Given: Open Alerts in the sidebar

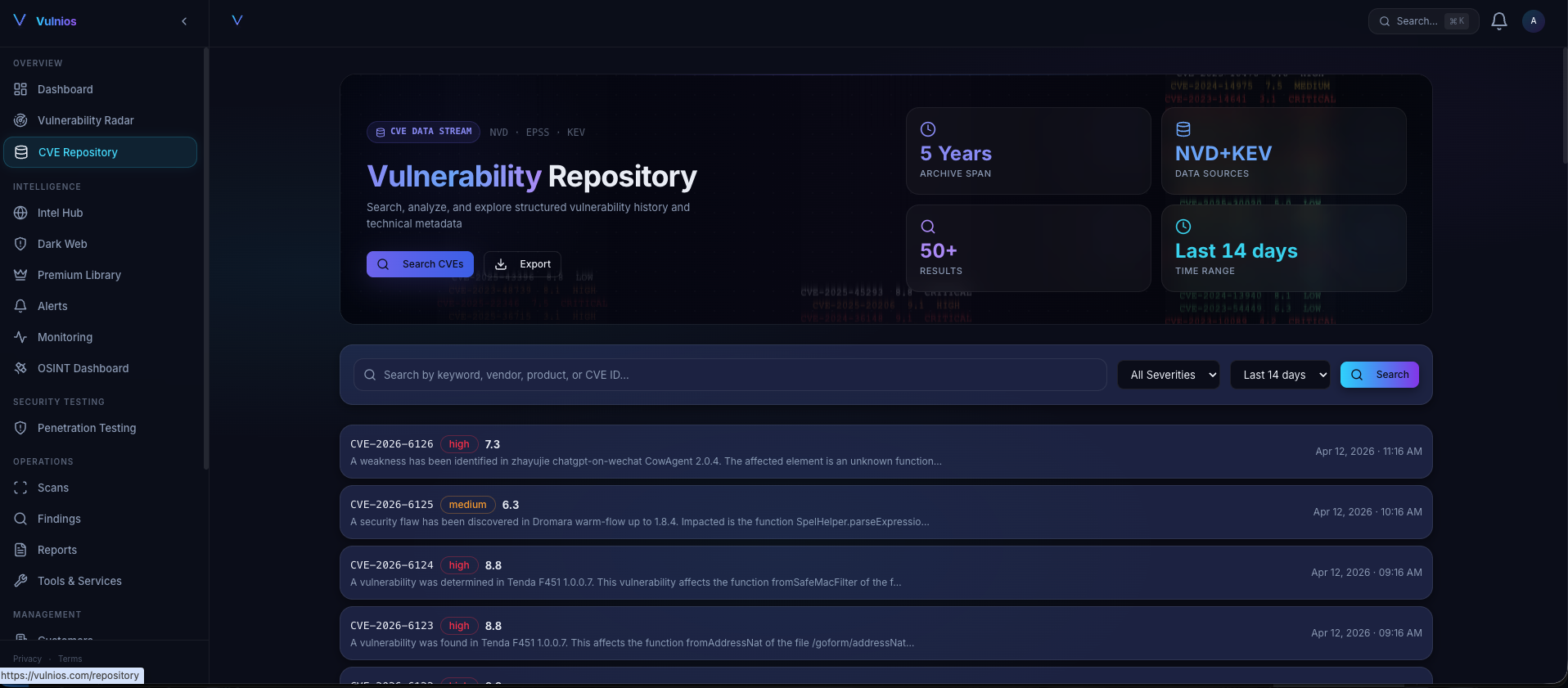Looking at the screenshot, I should pyautogui.click(x=100, y=306).
